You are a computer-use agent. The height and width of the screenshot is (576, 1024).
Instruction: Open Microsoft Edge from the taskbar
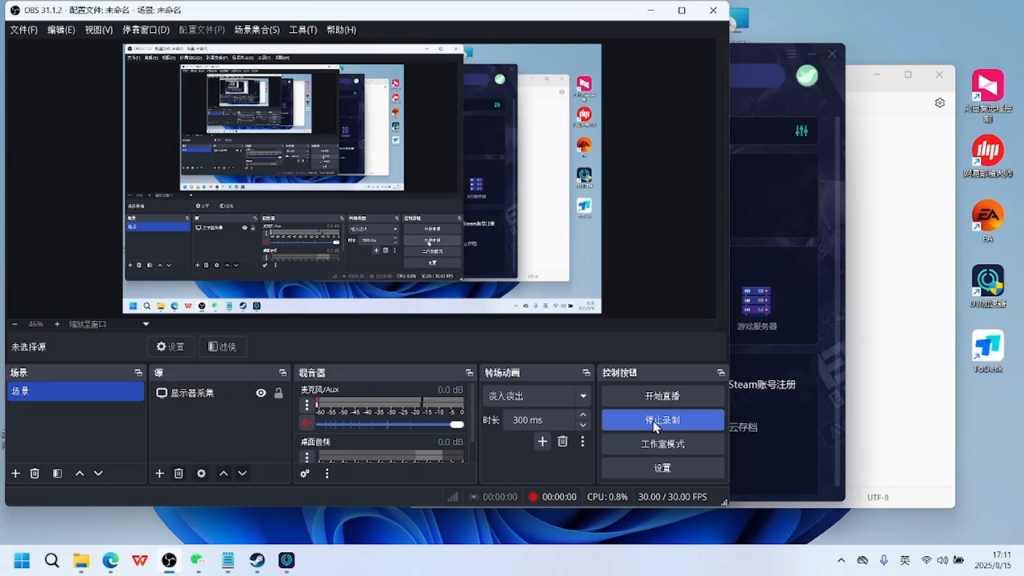(x=110, y=560)
